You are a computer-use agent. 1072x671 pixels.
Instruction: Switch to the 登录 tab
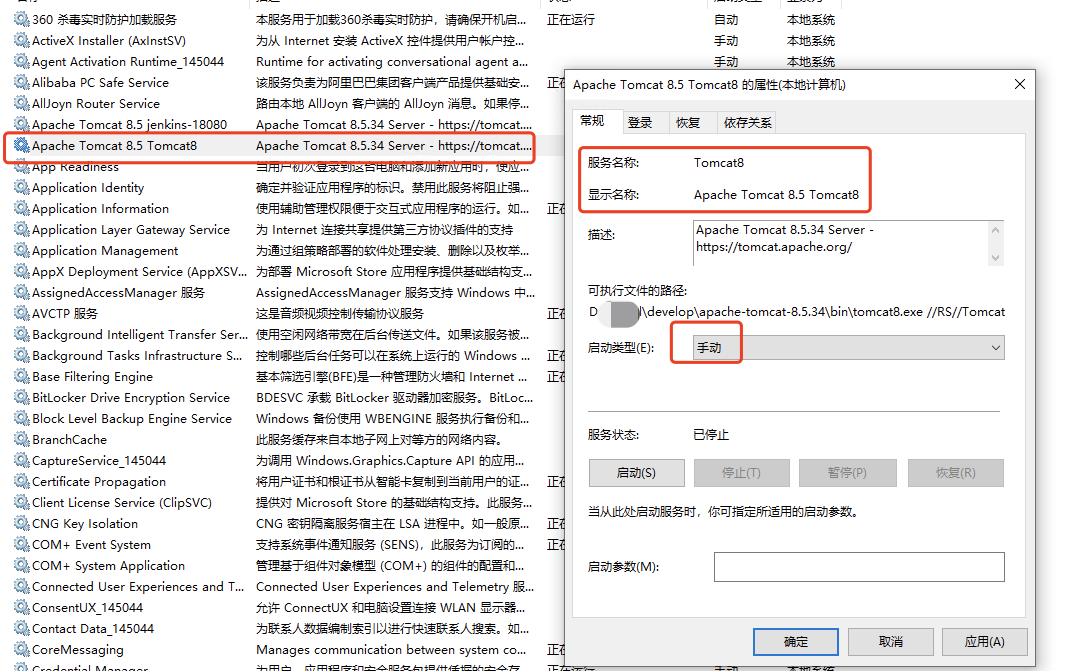(x=642, y=120)
